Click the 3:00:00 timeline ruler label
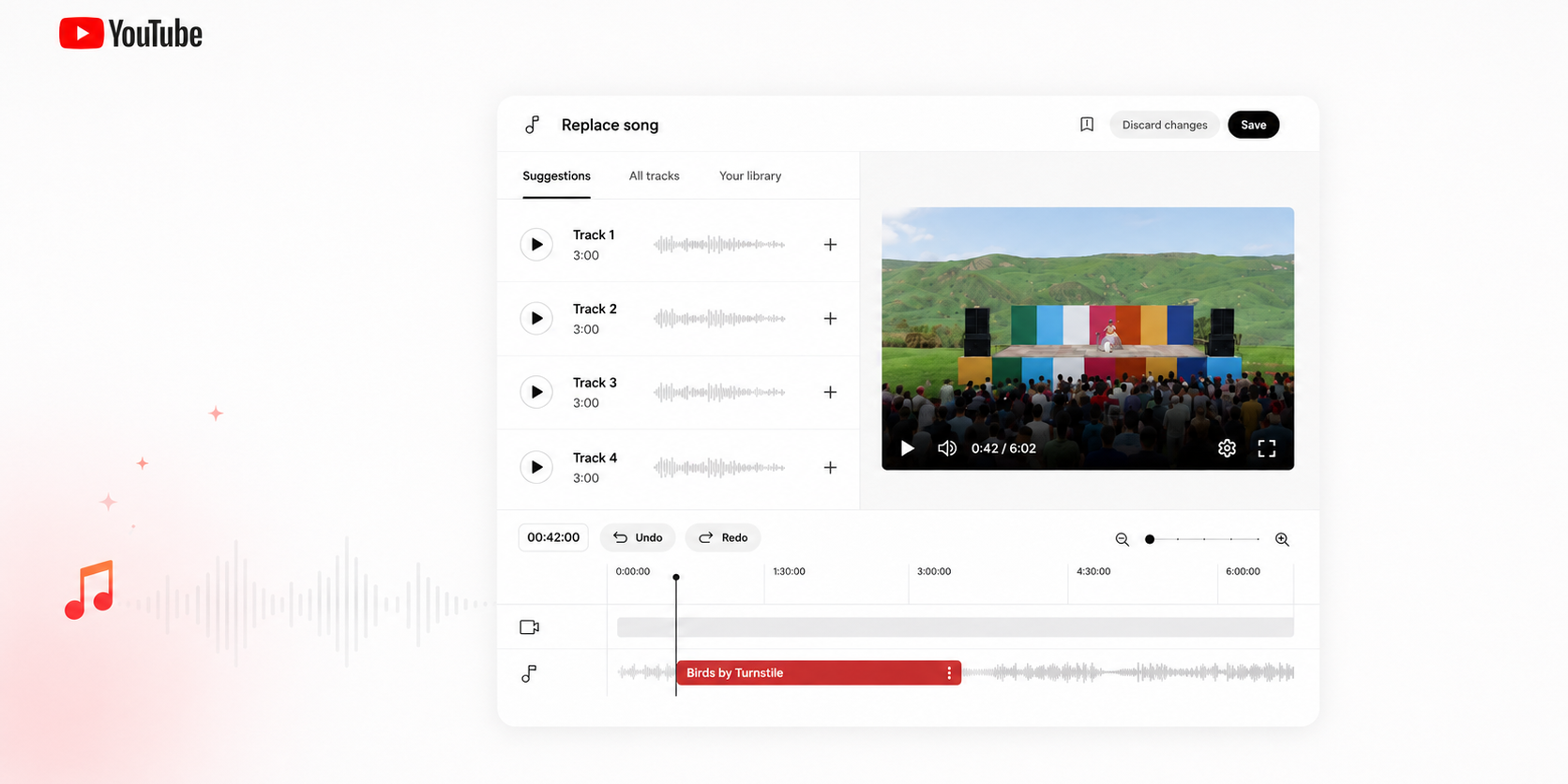Viewport: 1568px width, 784px height. coord(934,571)
